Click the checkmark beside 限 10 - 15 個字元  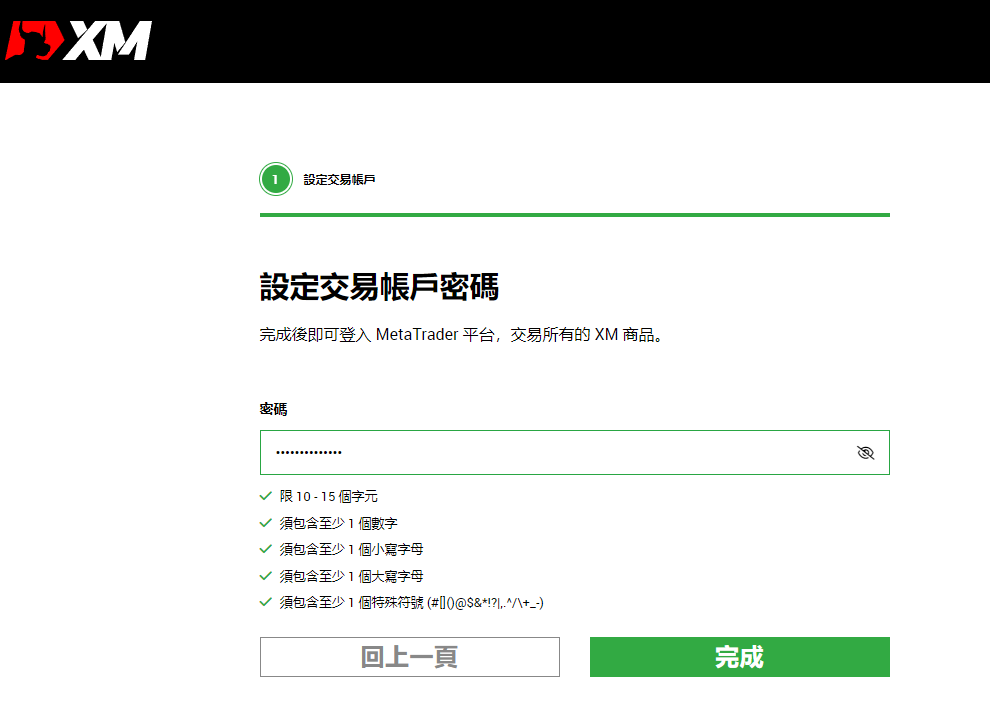pos(267,496)
